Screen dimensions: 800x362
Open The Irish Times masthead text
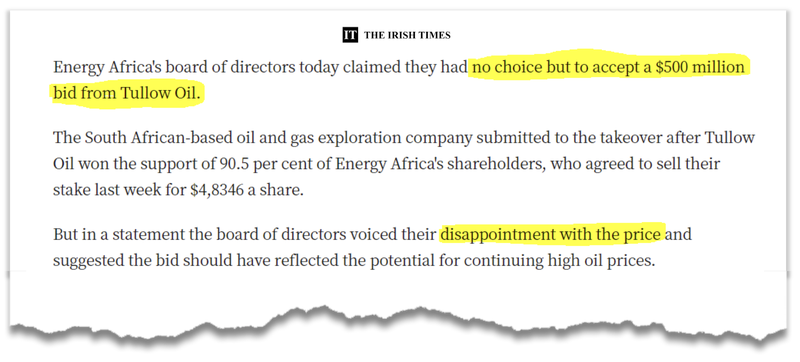407,35
